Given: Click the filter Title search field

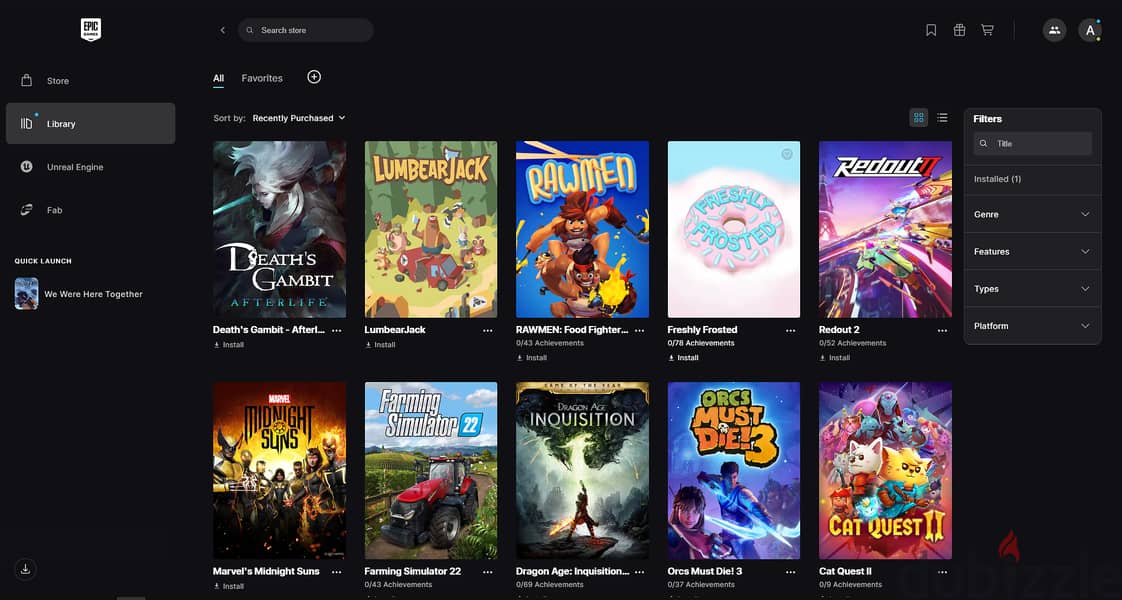Looking at the screenshot, I should pos(1033,144).
